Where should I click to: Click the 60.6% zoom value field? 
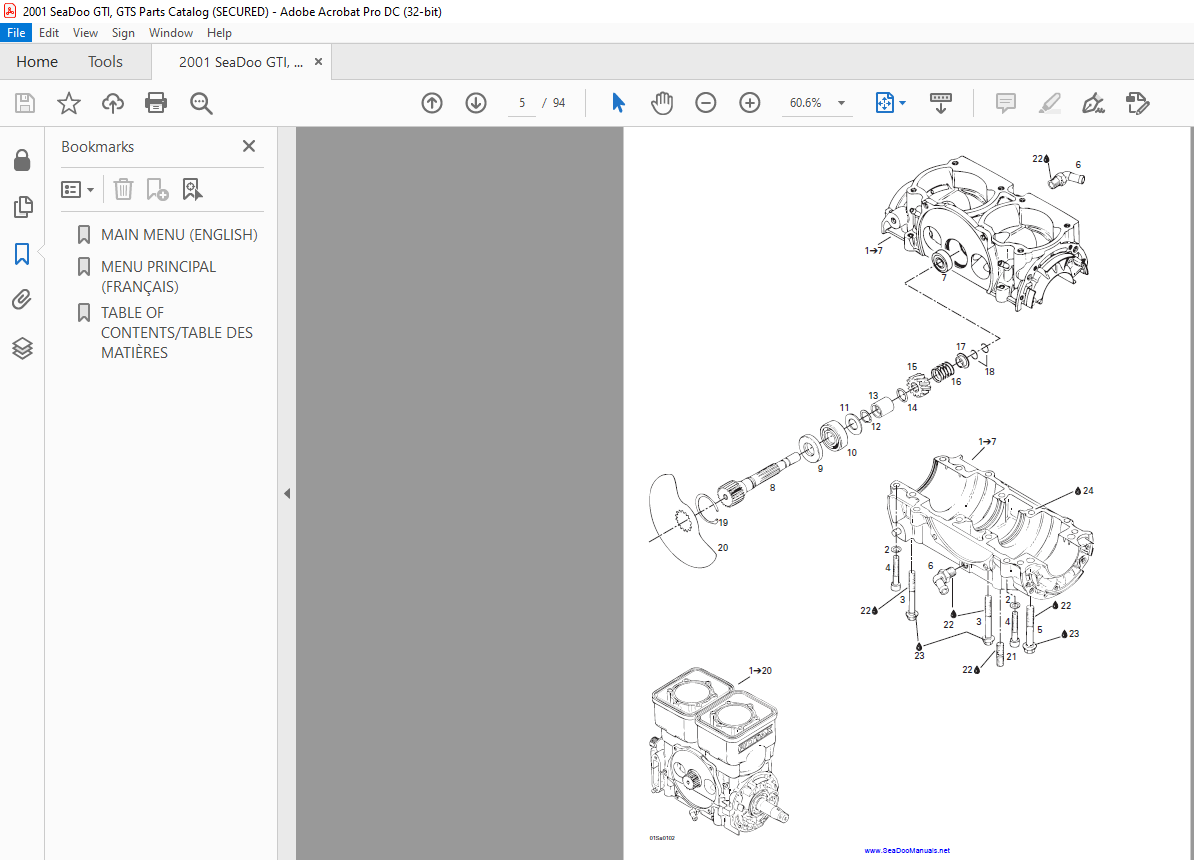pos(806,103)
